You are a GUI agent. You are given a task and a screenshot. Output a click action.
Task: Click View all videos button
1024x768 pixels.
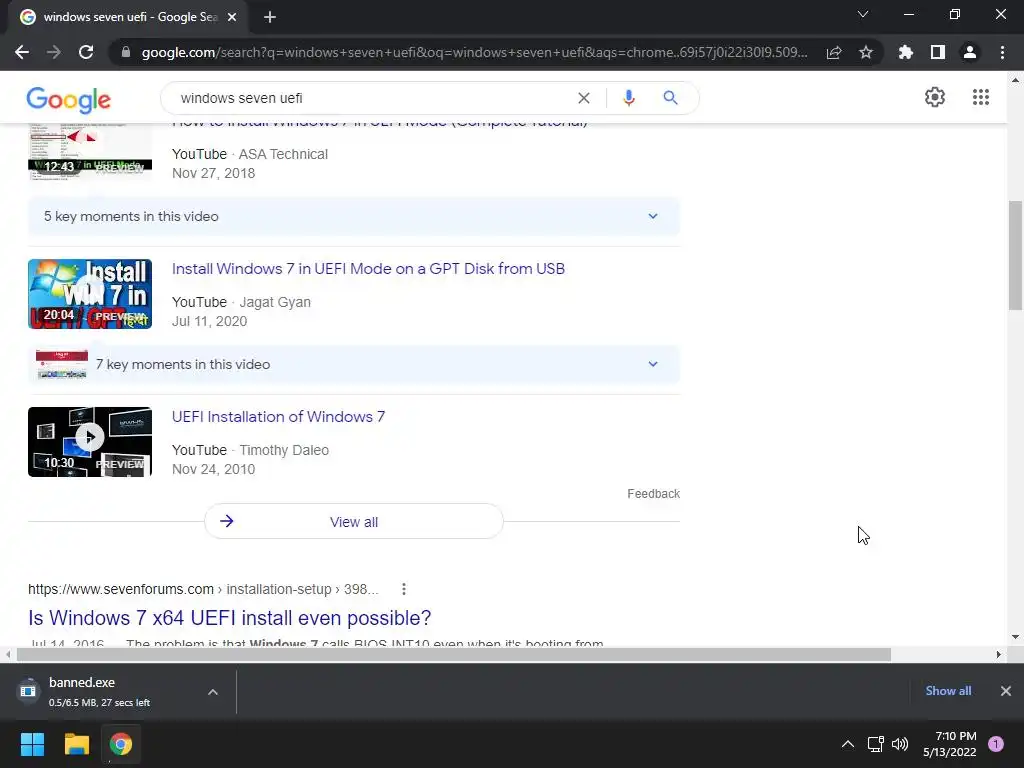click(353, 522)
